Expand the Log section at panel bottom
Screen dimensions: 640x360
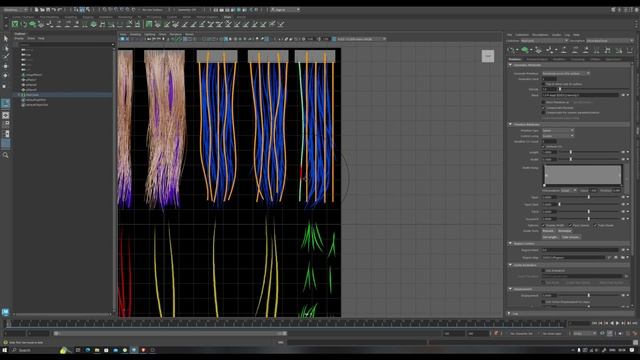pyautogui.click(x=509, y=313)
